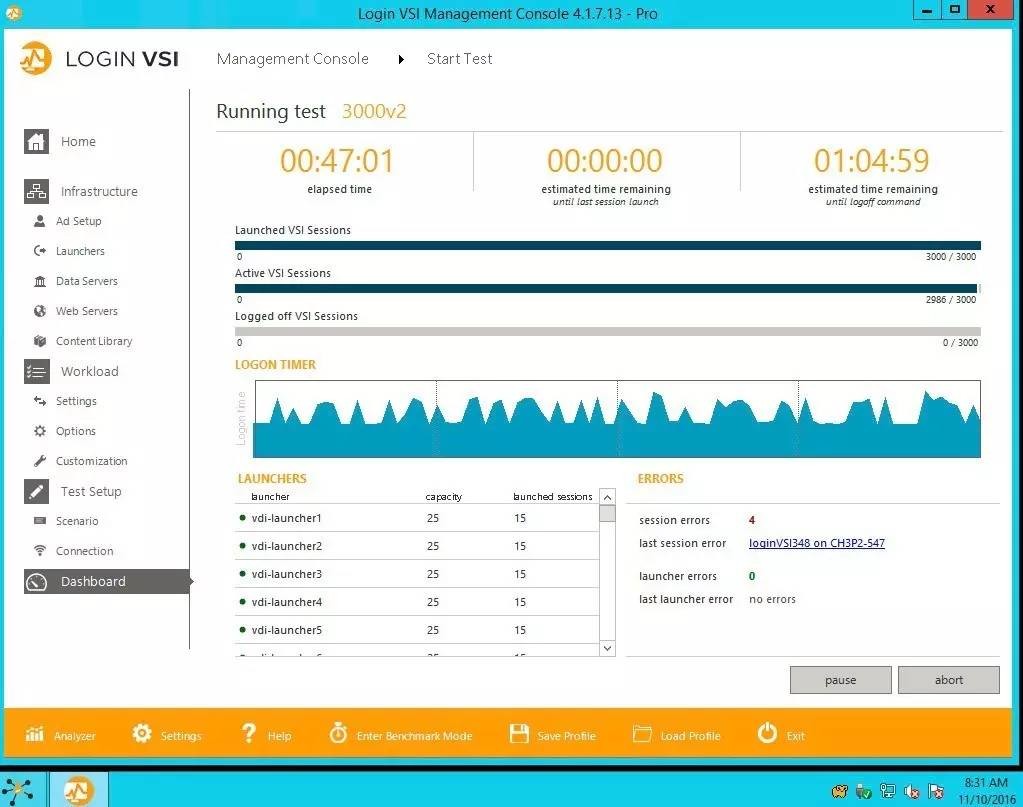Open the Data Servers building icon
The height and width of the screenshot is (807, 1023).
(x=40, y=281)
